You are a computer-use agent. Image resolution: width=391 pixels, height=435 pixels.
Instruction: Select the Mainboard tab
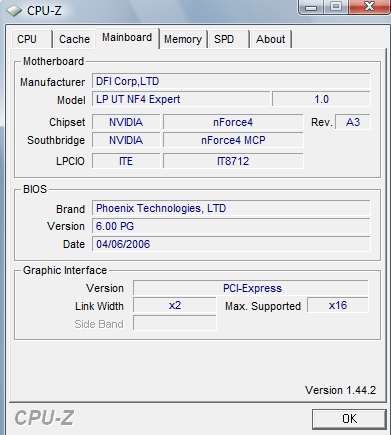coord(127,37)
